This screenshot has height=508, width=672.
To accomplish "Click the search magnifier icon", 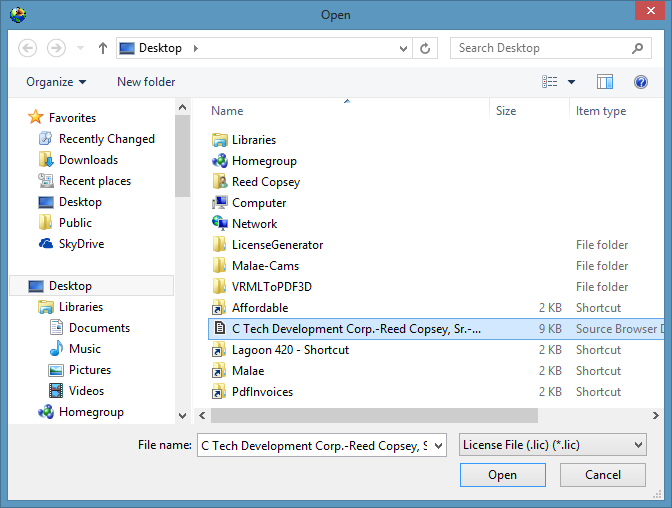I will pyautogui.click(x=637, y=48).
